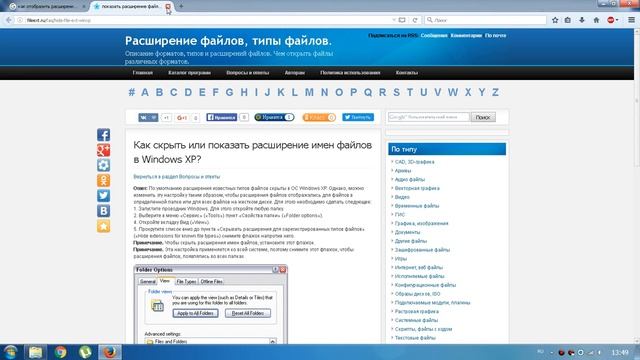Open a new tab with the plus icon
Viewport: 640px width, 360px height.
(x=181, y=7)
